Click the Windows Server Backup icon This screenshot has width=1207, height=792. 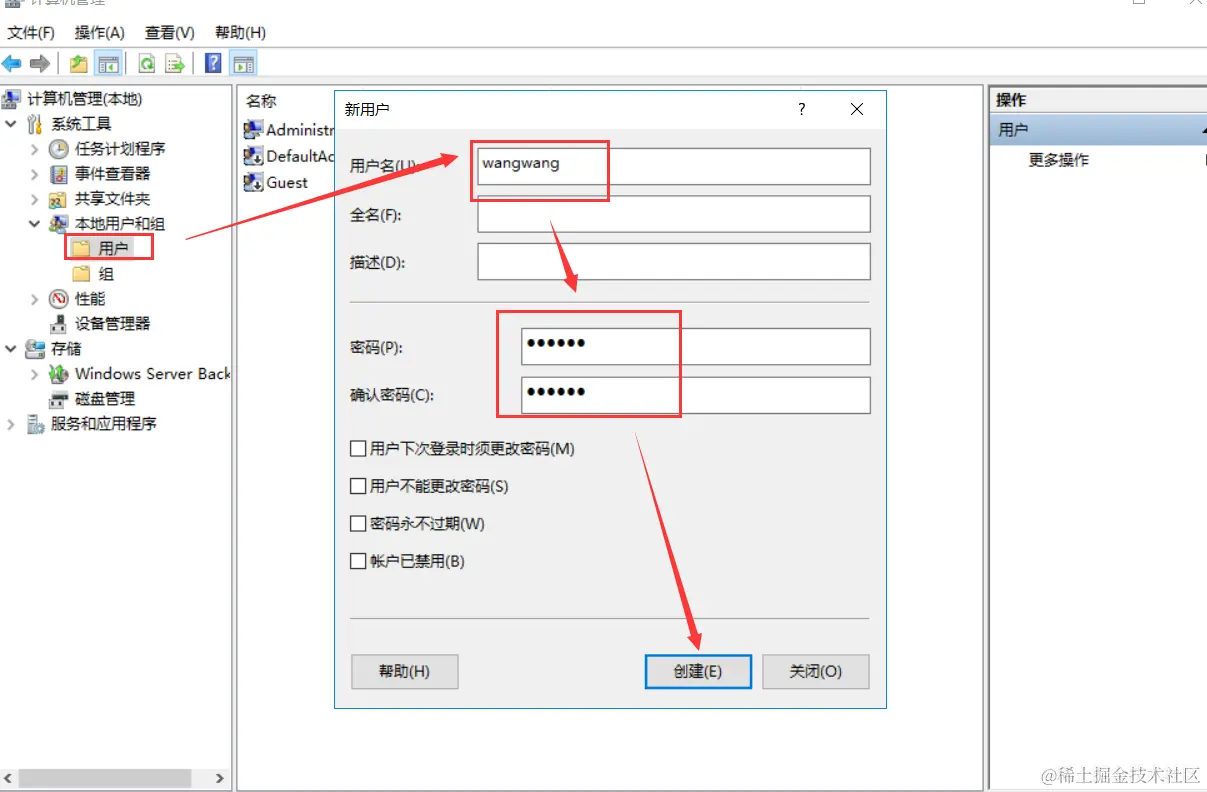point(59,374)
